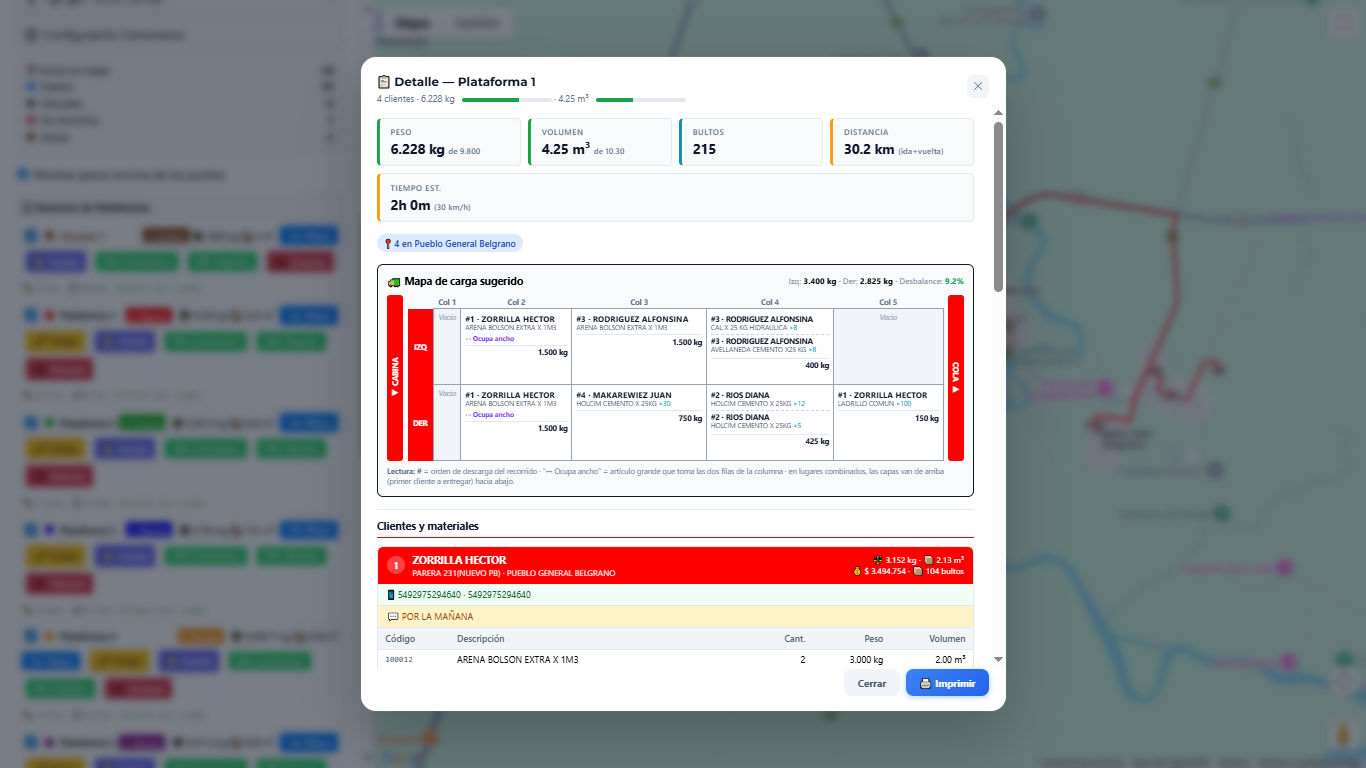Click the red COLA bar on load map
The image size is (1366, 768).
pos(956,378)
